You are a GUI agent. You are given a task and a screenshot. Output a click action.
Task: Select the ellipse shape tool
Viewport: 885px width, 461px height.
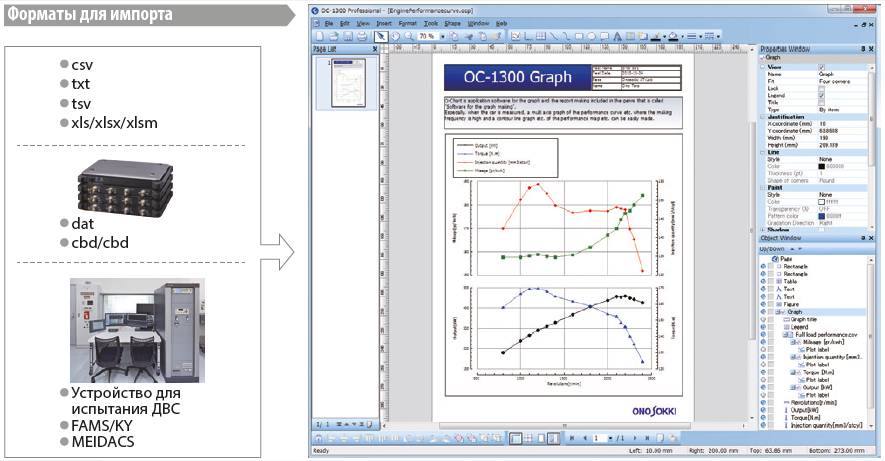click(x=592, y=37)
